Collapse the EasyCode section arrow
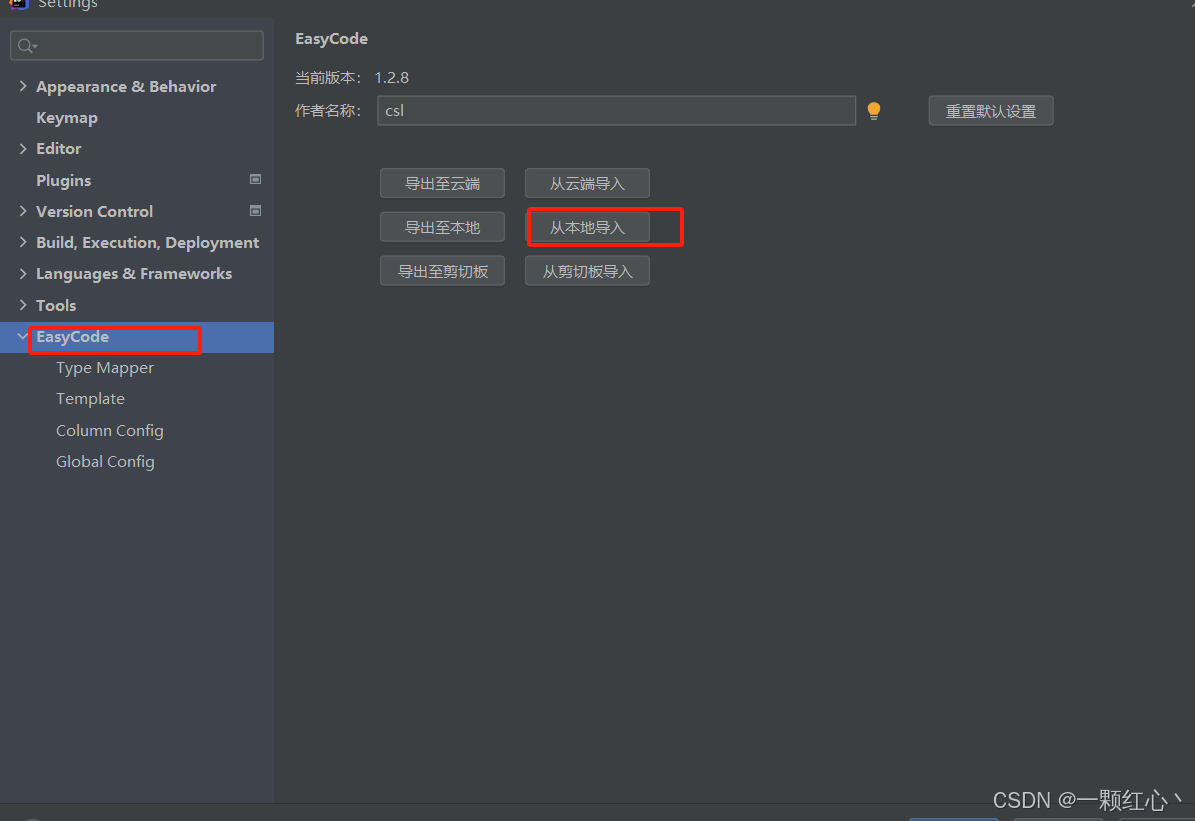Screen dimensions: 1195x821 [x=23, y=336]
